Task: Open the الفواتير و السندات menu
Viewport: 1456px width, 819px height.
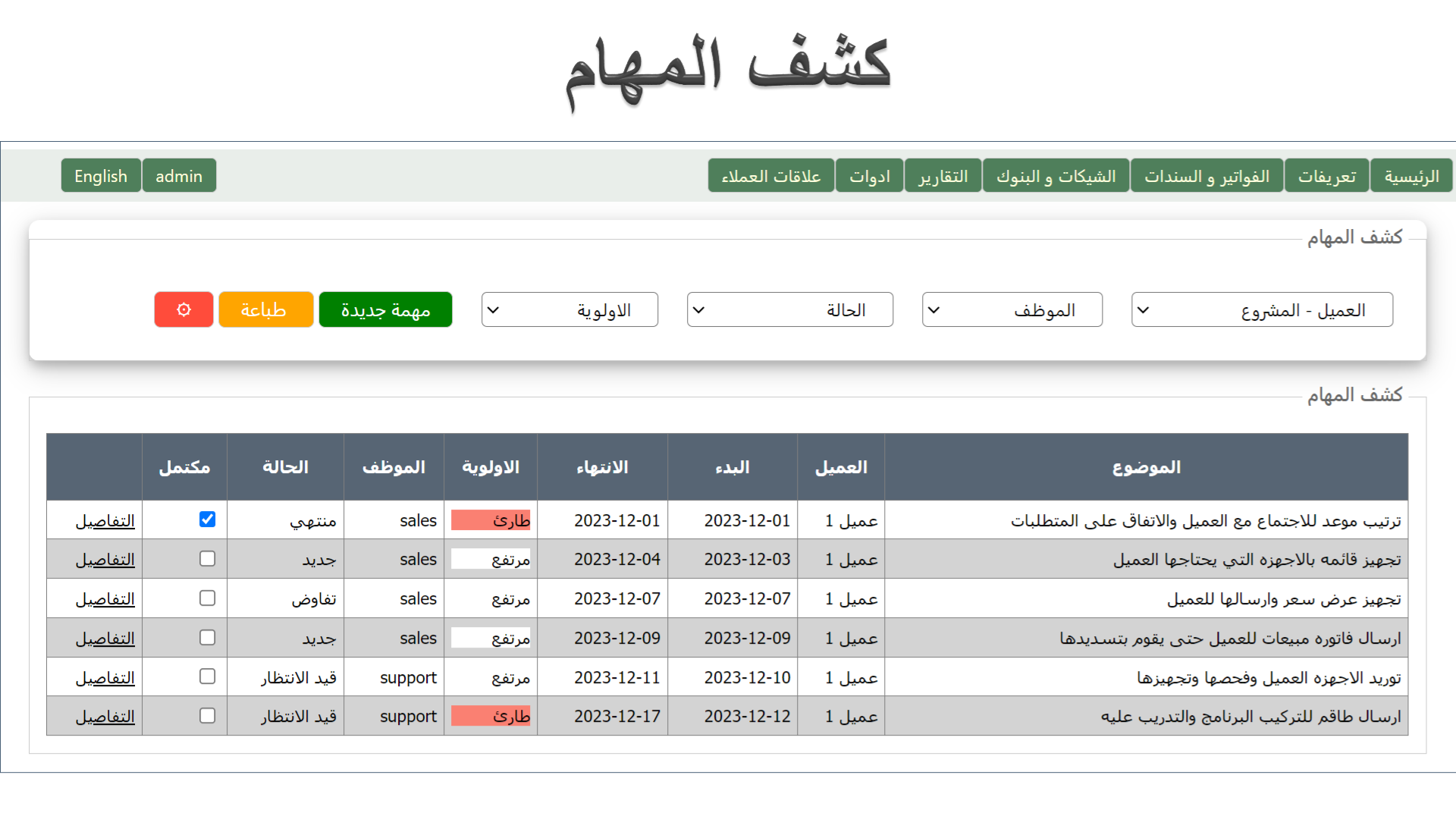Action: 1206,176
